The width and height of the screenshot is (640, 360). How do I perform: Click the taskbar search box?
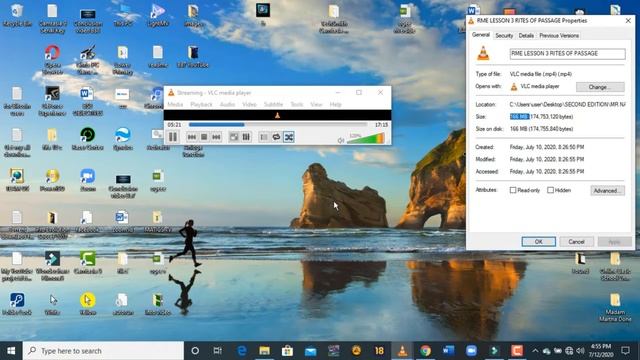[103, 351]
